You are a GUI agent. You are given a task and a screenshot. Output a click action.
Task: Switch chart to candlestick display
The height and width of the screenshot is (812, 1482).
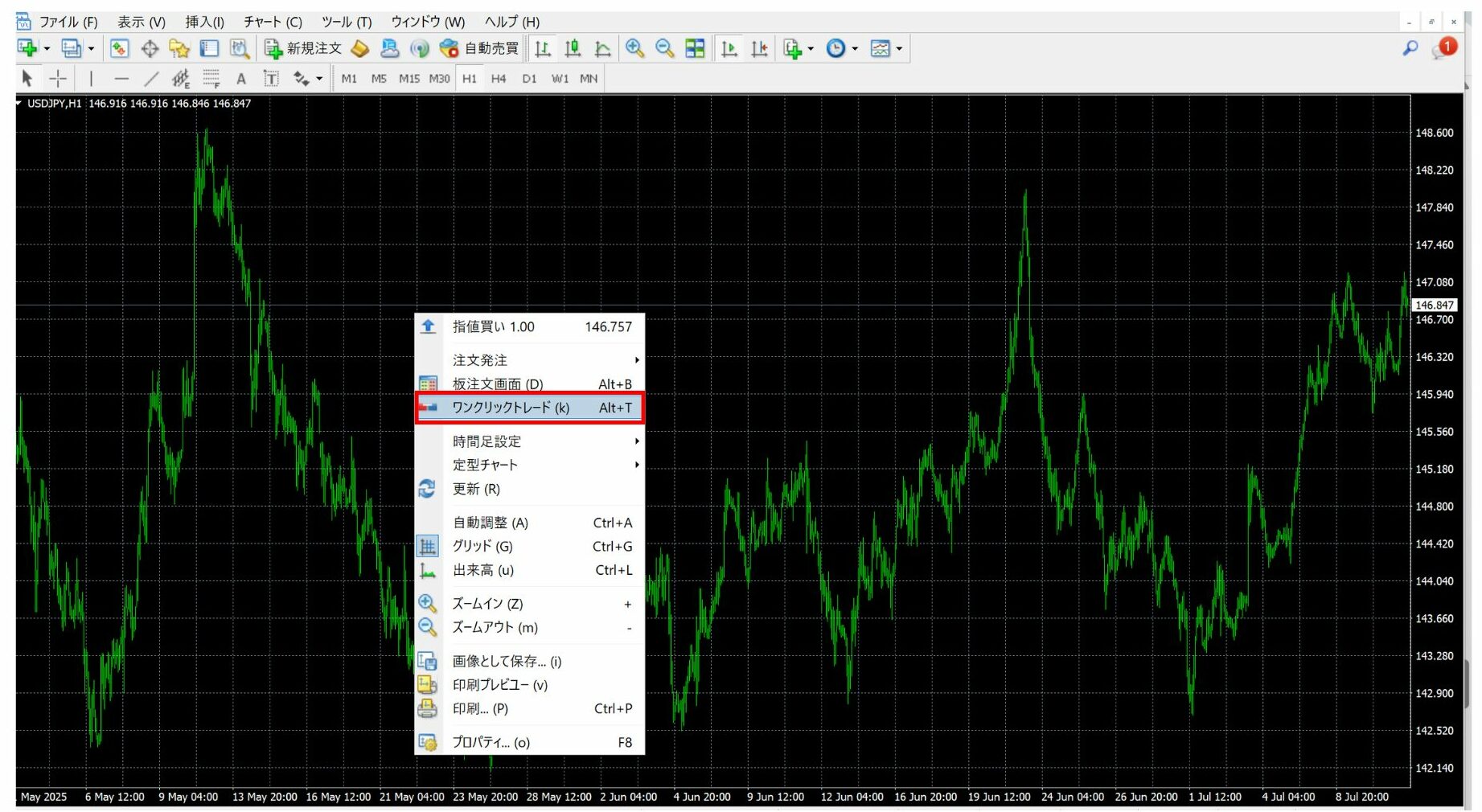pos(573,49)
